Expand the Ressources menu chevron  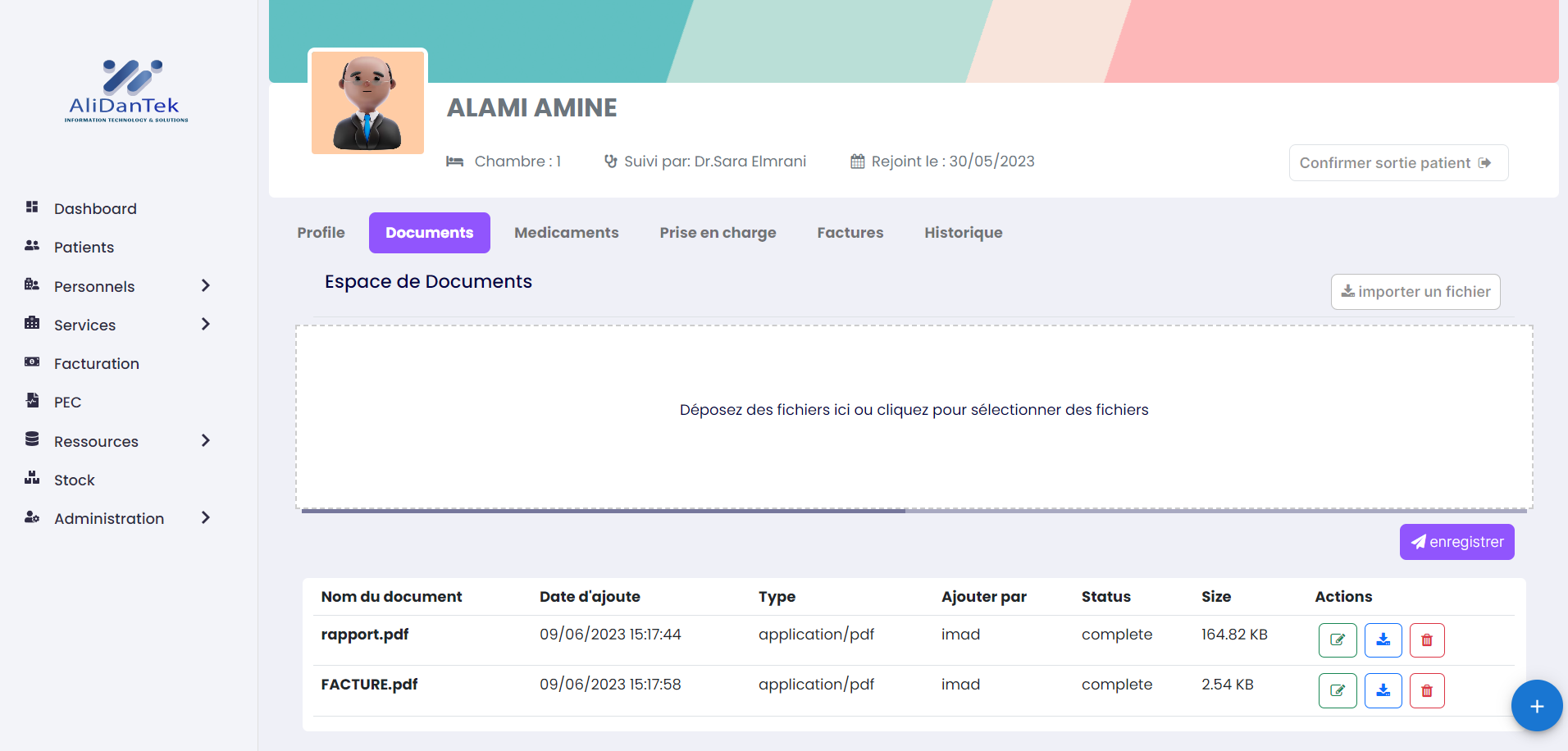point(205,441)
